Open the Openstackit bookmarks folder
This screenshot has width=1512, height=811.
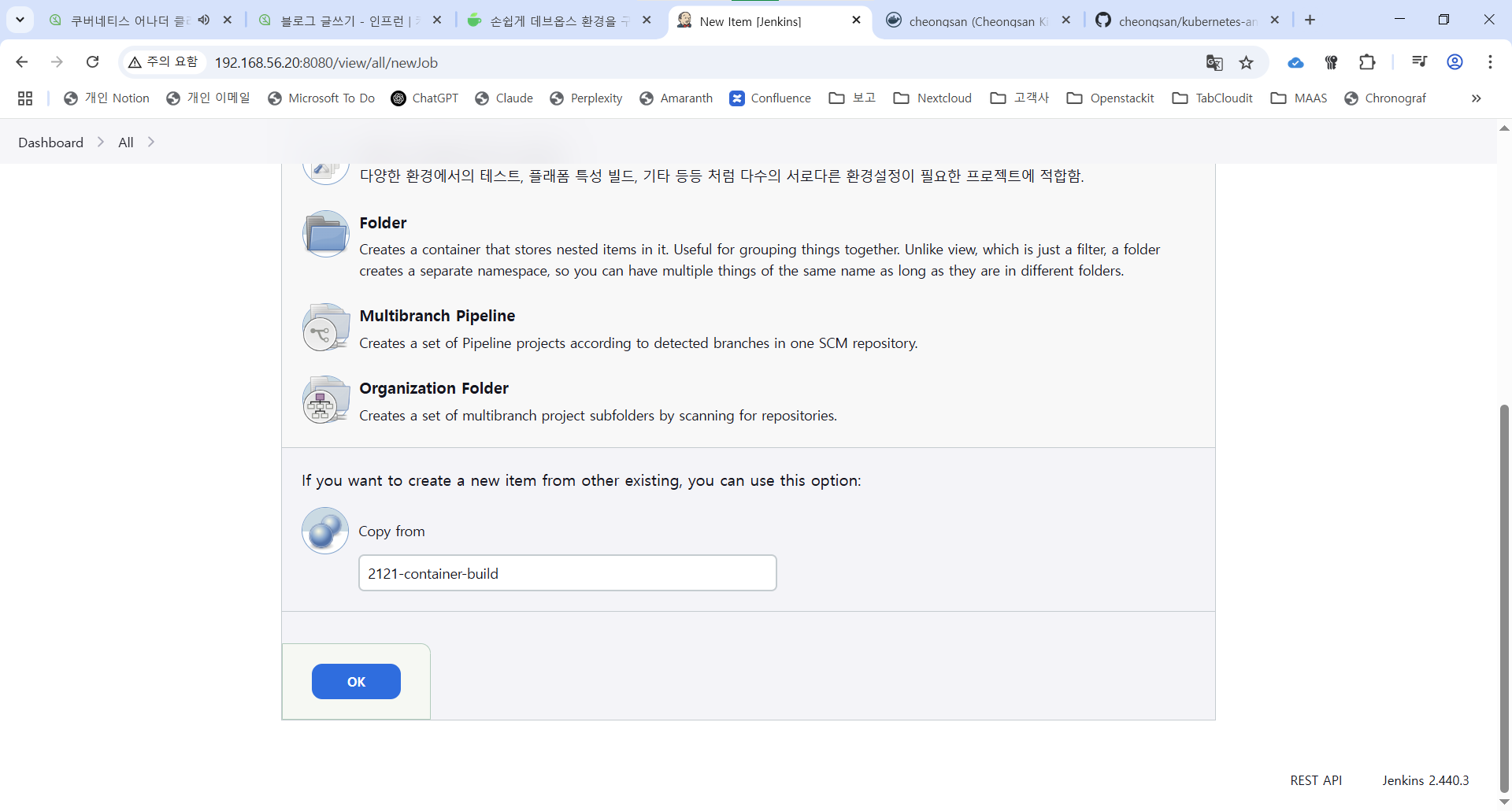click(1110, 98)
